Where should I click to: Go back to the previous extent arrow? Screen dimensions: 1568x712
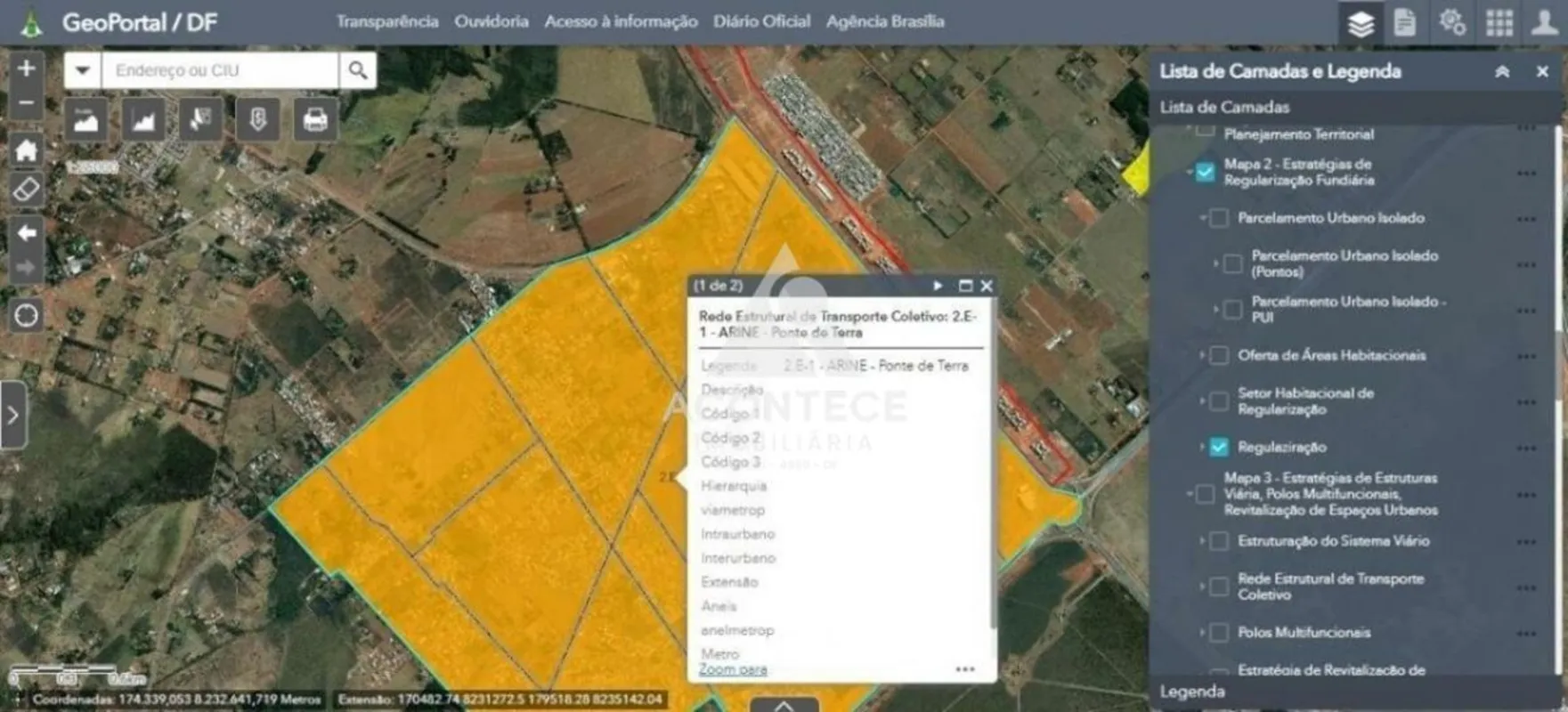click(x=26, y=233)
